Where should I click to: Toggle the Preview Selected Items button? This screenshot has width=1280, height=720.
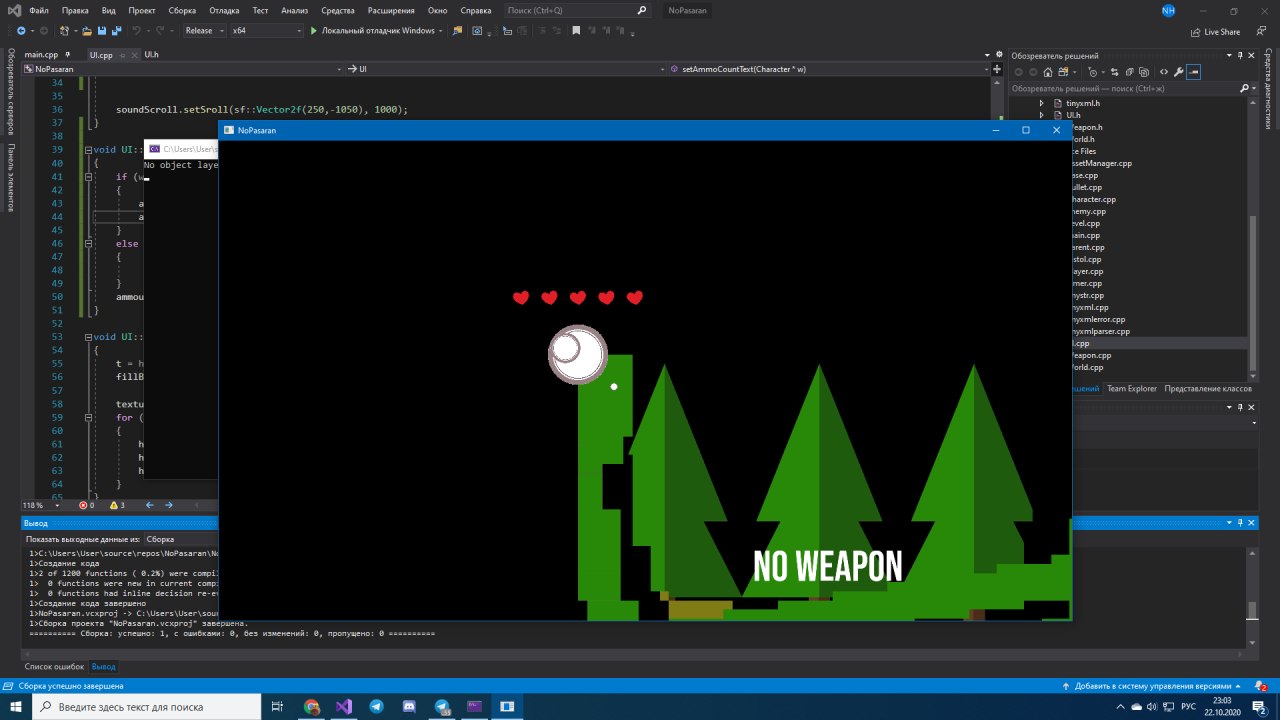pyautogui.click(x=1194, y=72)
